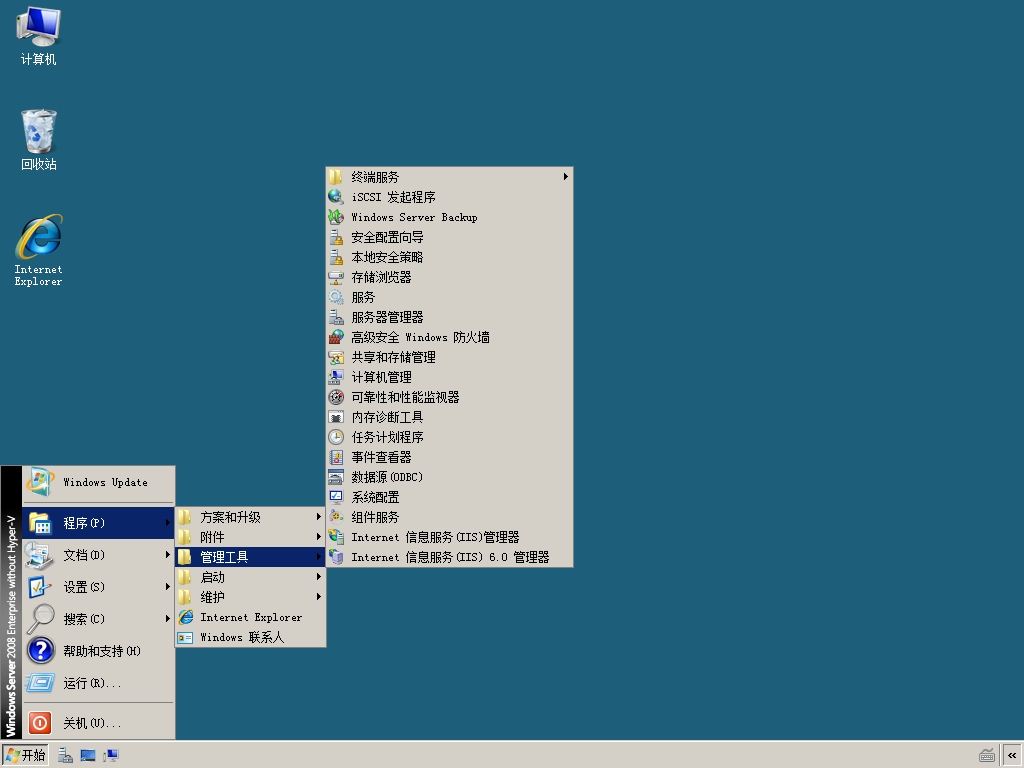
Task: Open 任务计划程序 from the menu
Action: coord(449,437)
